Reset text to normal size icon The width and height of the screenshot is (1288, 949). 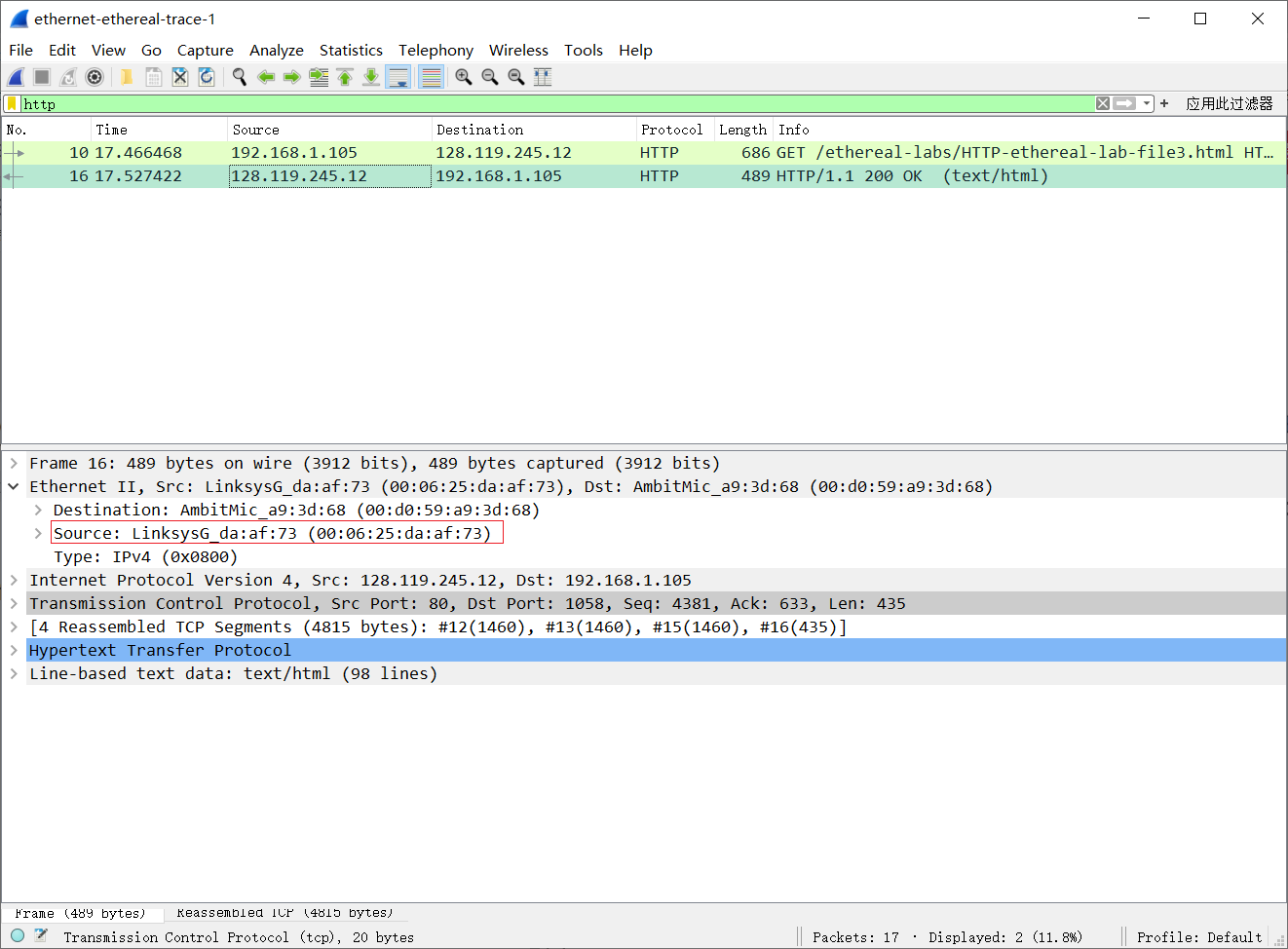tap(516, 77)
